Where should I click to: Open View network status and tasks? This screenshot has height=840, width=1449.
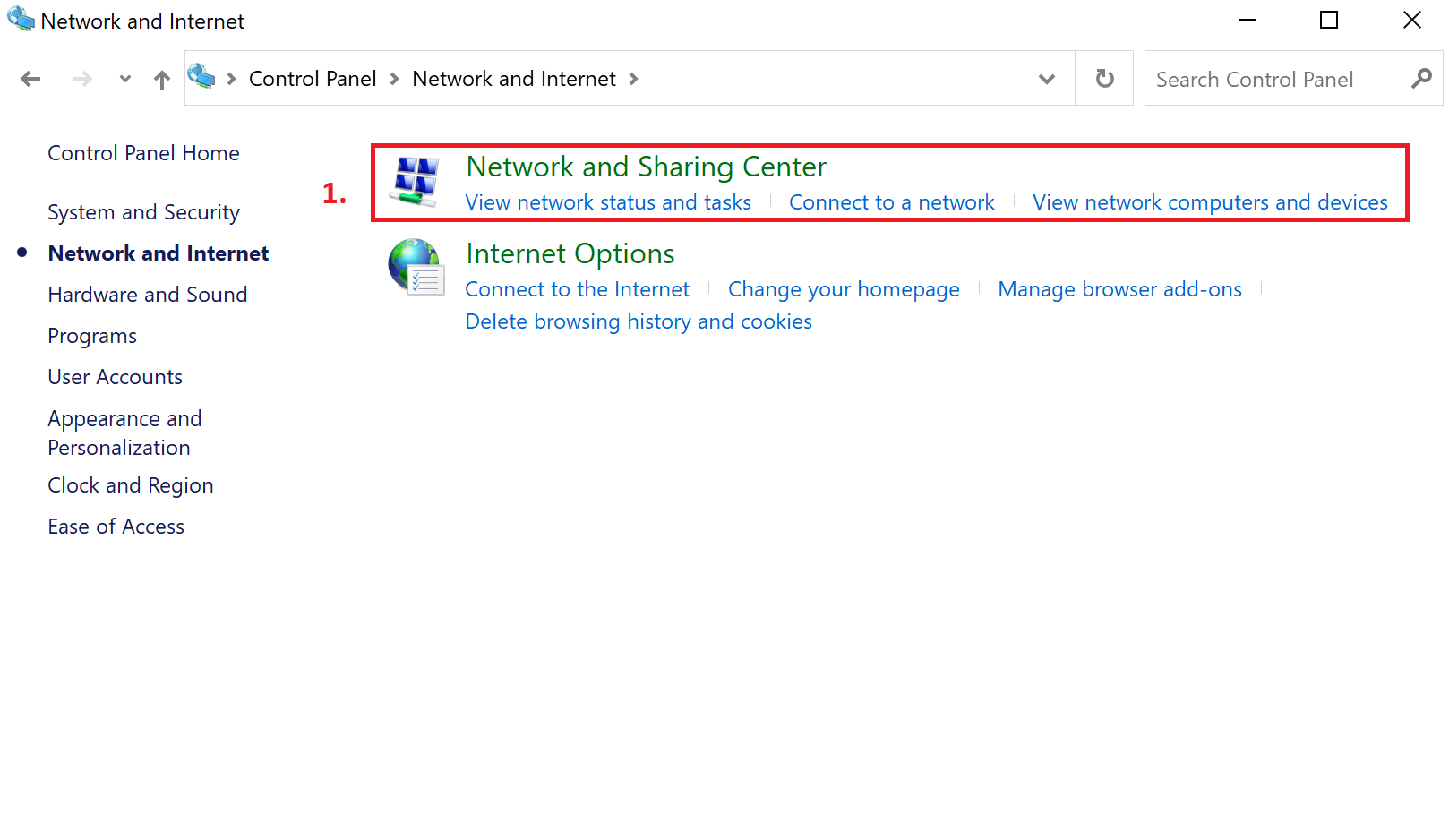tap(608, 202)
